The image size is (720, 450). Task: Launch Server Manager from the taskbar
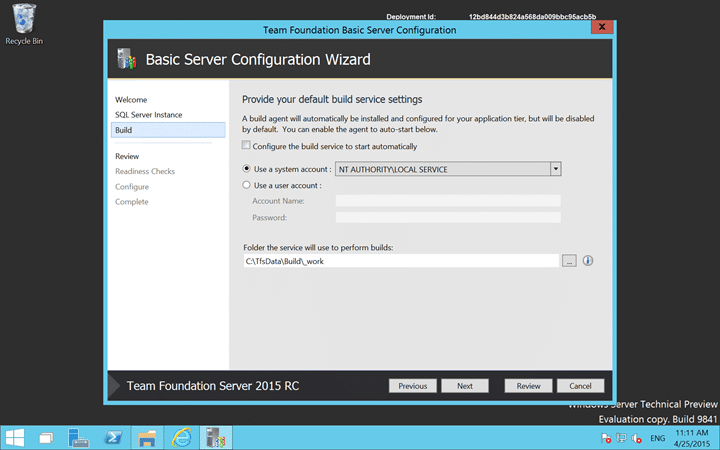tap(78, 438)
